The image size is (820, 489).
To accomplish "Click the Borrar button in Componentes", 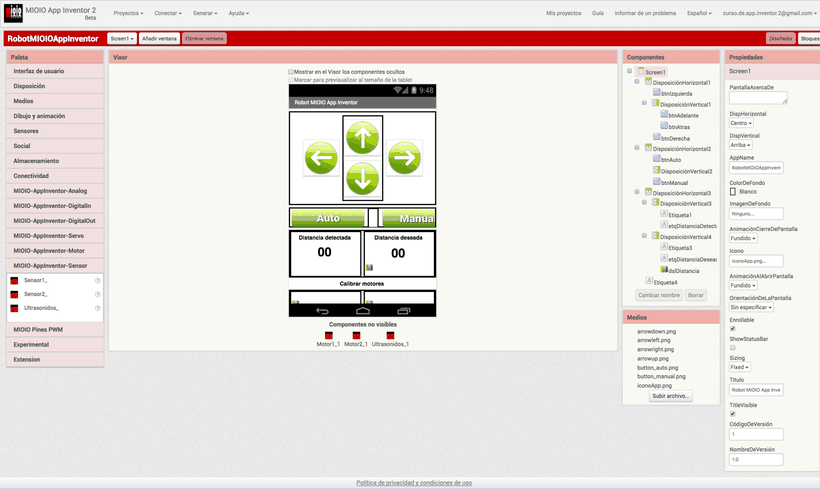I will [696, 295].
